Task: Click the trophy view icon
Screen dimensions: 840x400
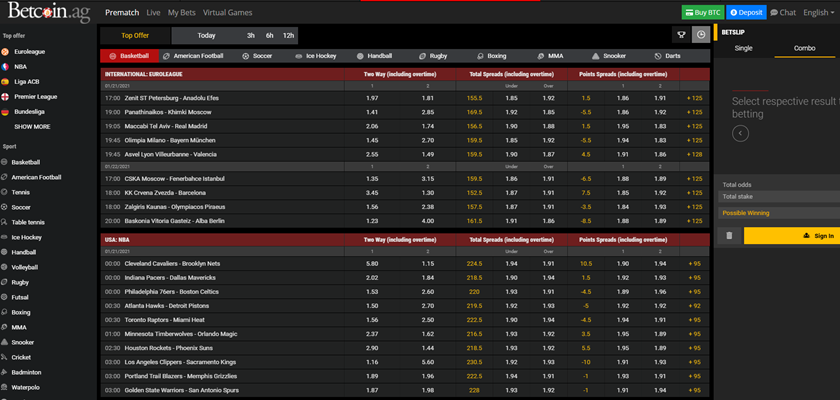Action: [x=681, y=35]
